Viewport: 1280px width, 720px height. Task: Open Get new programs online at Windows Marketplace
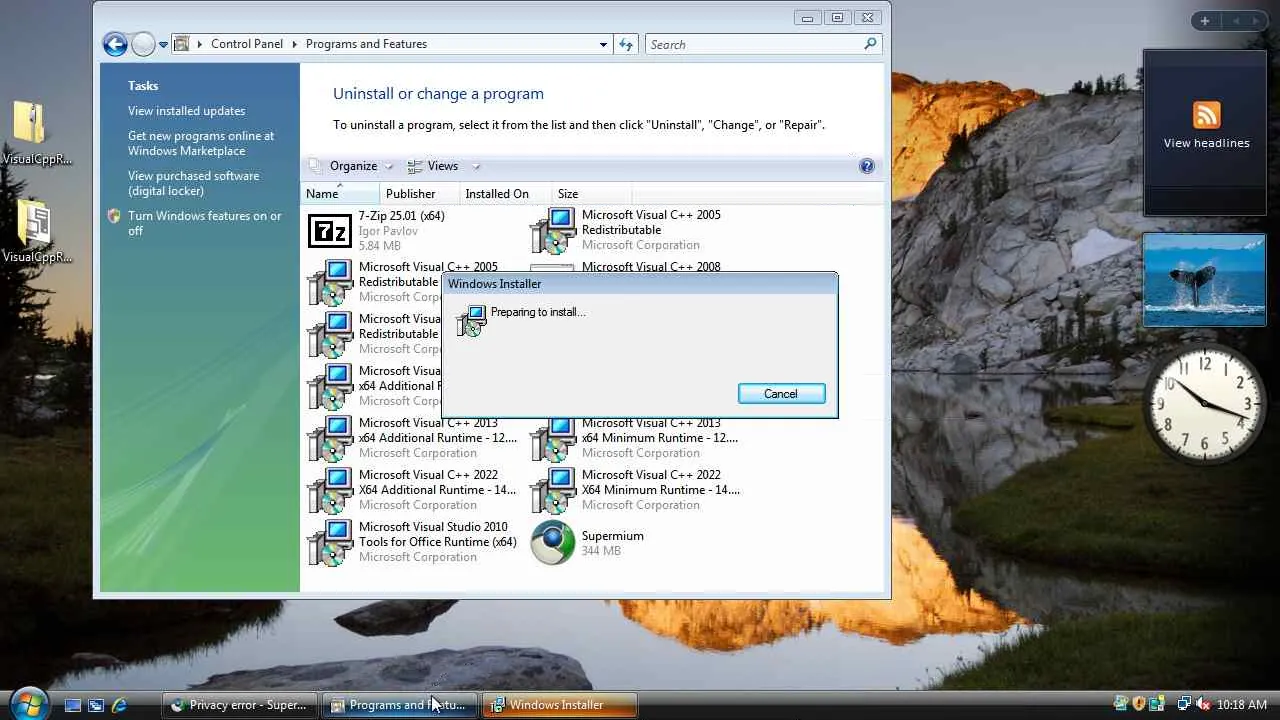201,143
